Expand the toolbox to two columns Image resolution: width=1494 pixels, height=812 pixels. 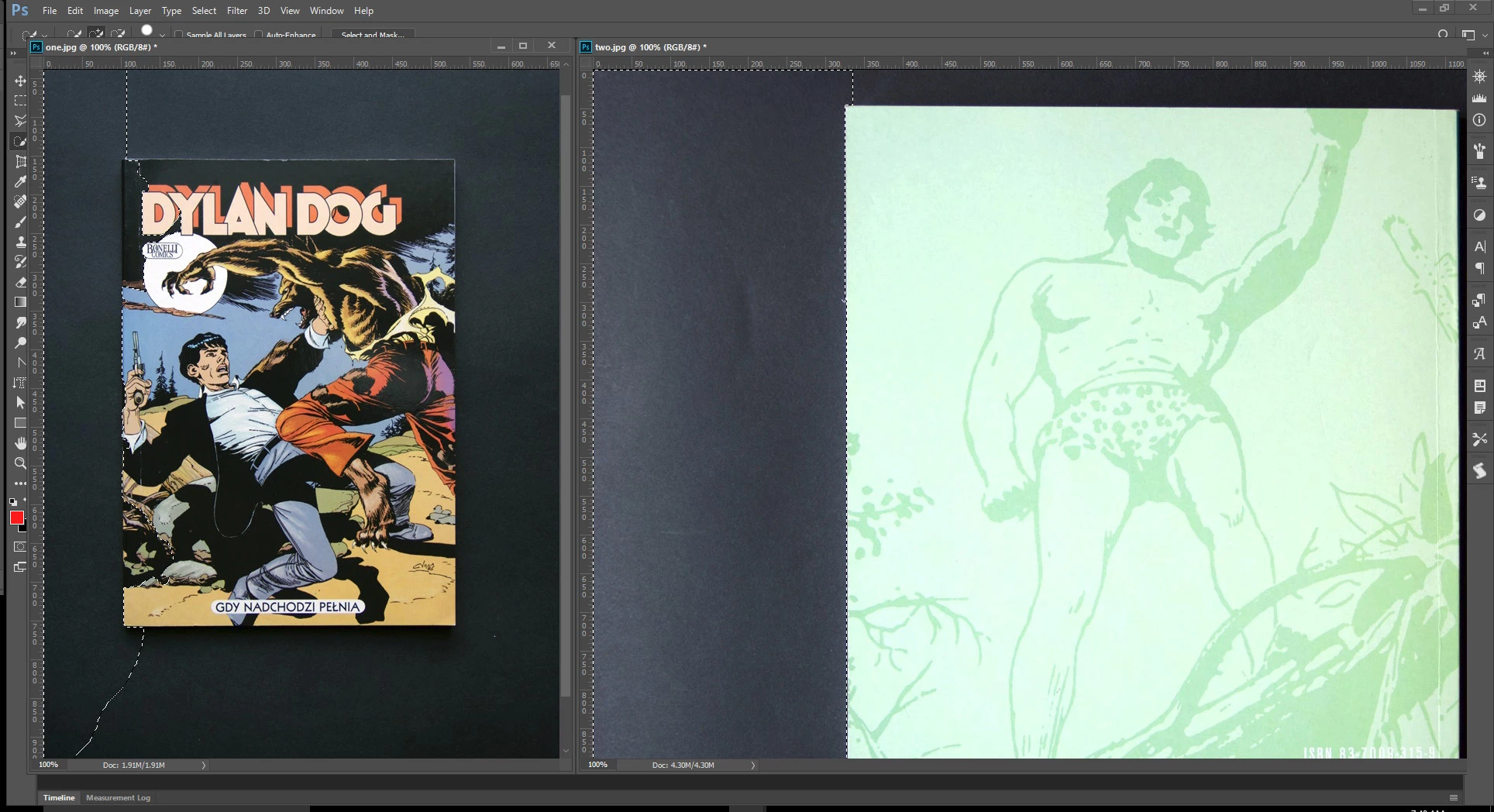click(x=12, y=53)
